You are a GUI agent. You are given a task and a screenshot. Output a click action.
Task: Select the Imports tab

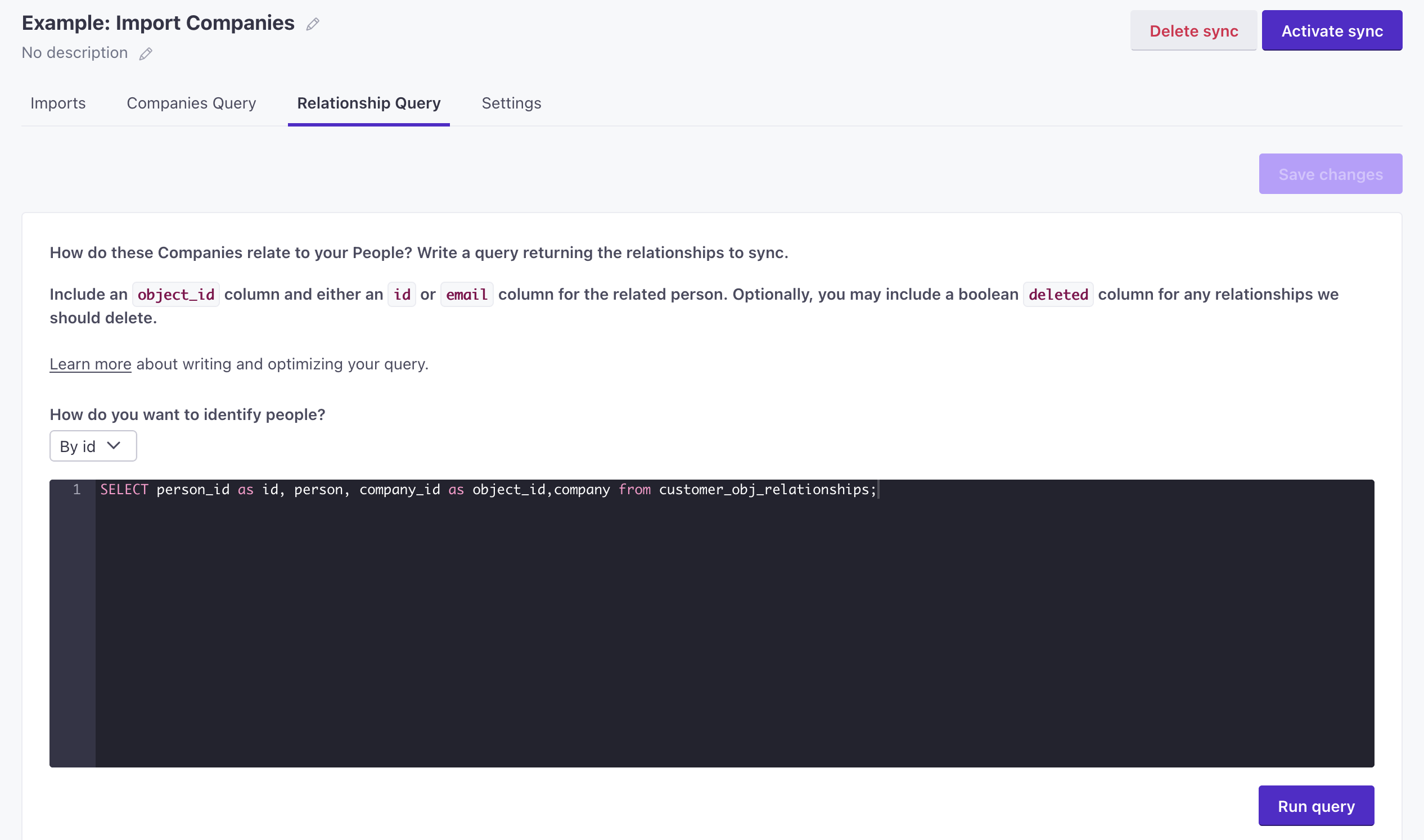[x=58, y=102]
